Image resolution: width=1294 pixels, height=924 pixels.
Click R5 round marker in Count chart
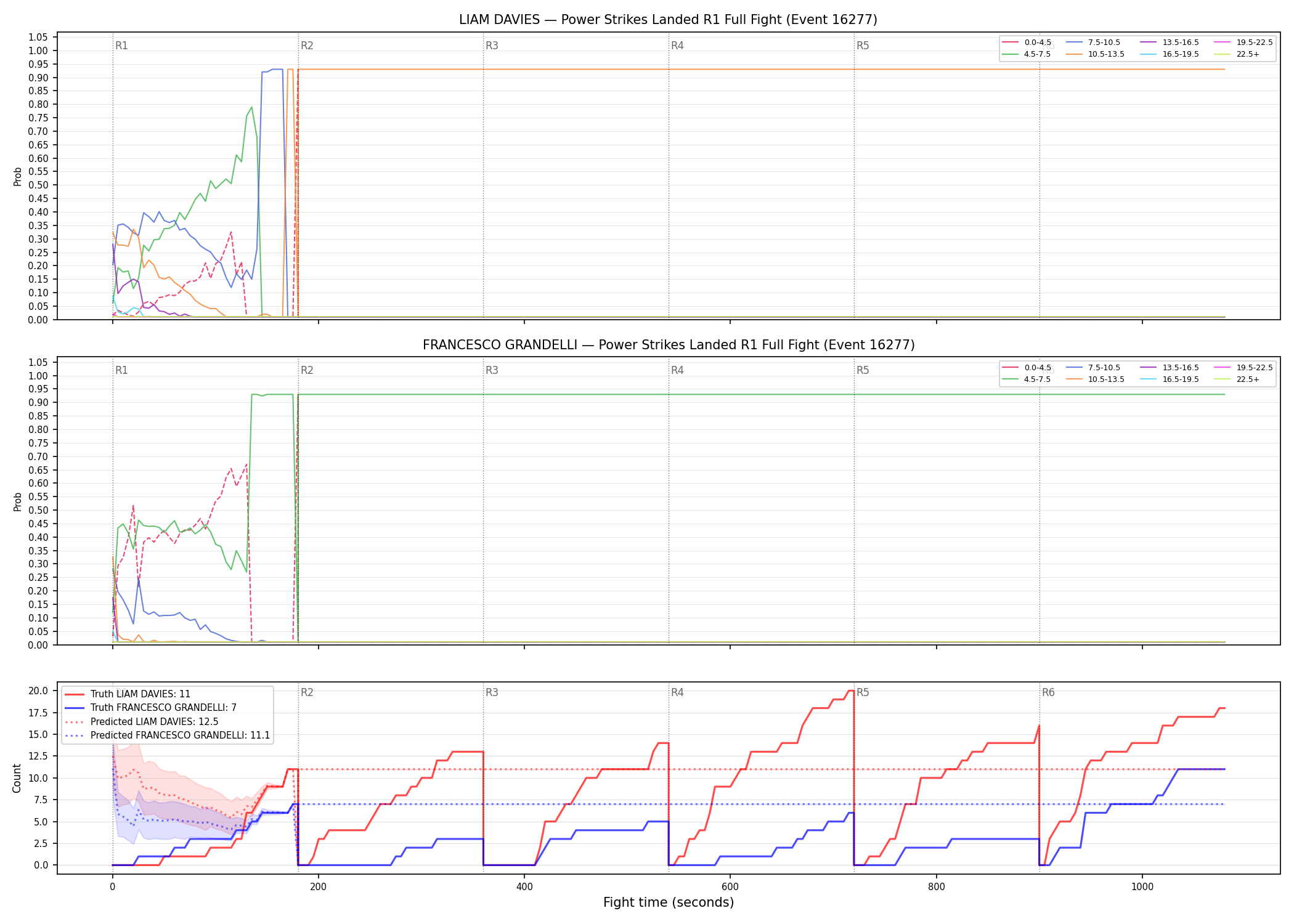tap(863, 692)
